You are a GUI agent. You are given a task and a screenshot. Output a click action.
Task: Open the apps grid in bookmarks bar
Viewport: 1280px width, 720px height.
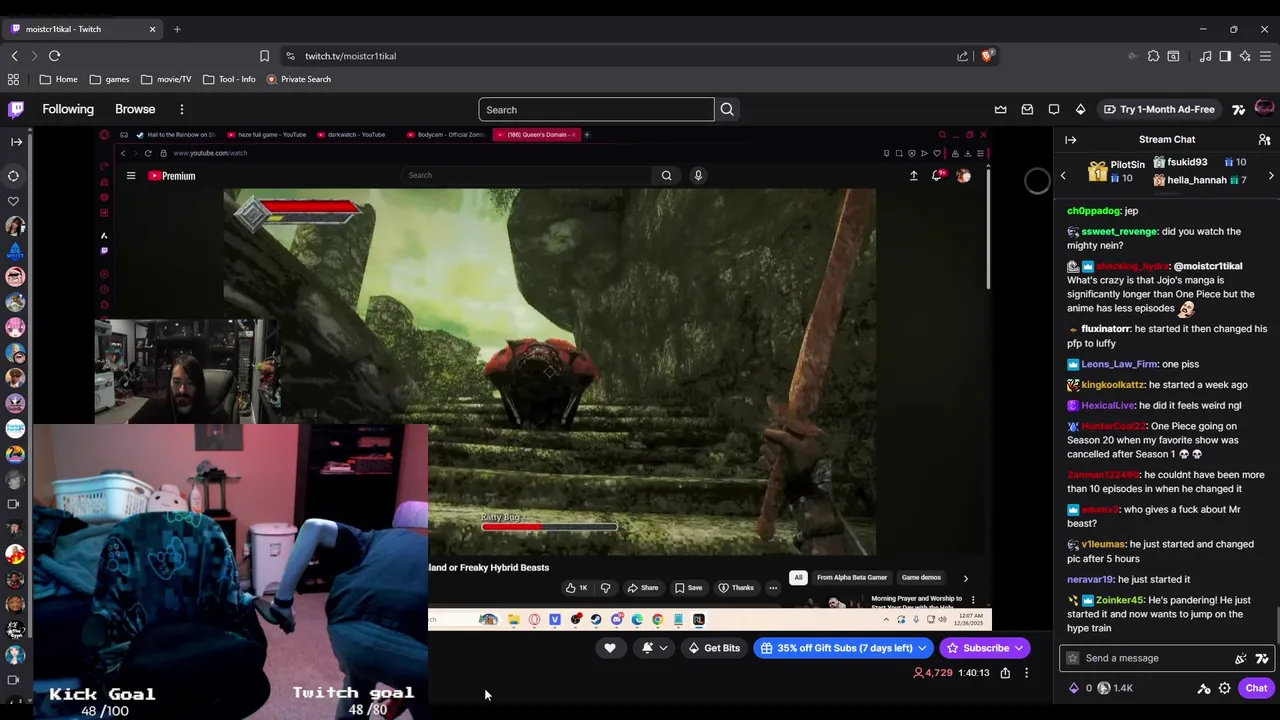13,79
